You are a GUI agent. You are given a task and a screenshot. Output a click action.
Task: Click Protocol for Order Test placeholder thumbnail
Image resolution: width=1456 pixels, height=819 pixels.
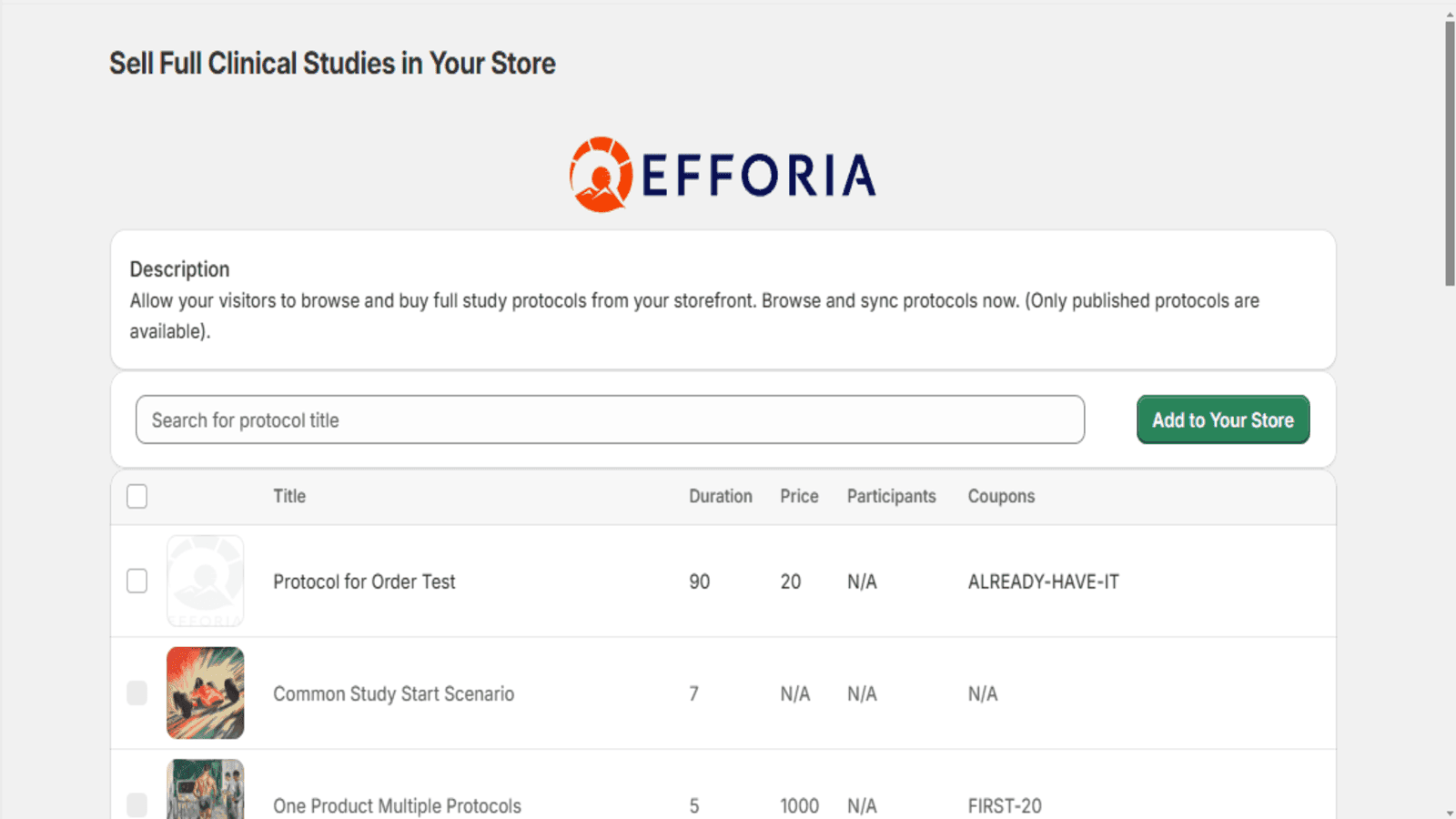tap(205, 581)
